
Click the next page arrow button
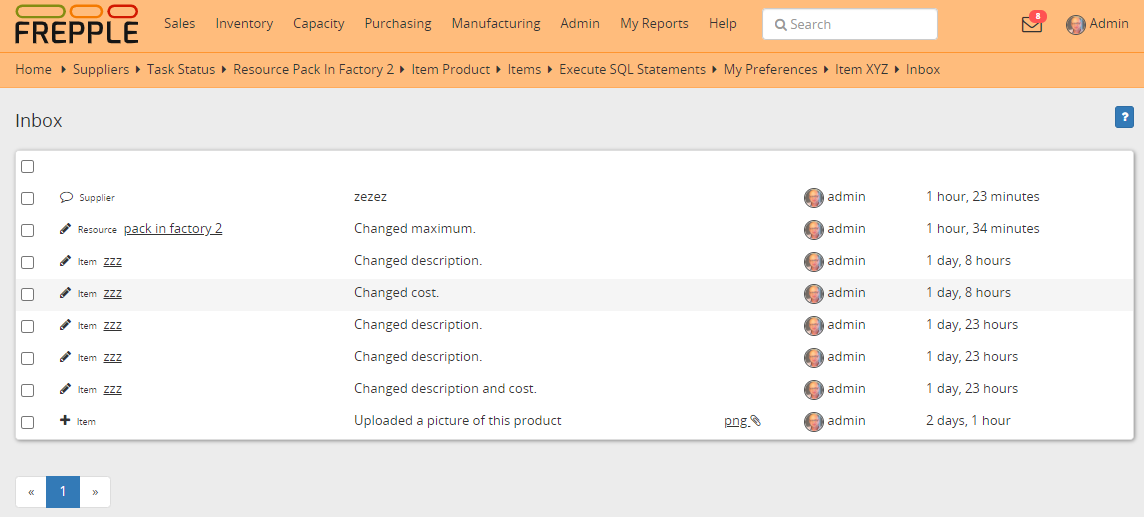pyautogui.click(x=95, y=492)
